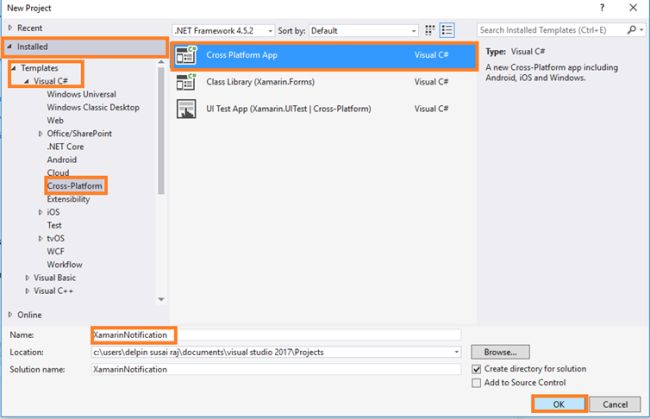The height and width of the screenshot is (419, 650).
Task: Select Windows Universal template category
Action: pyautogui.click(x=81, y=94)
